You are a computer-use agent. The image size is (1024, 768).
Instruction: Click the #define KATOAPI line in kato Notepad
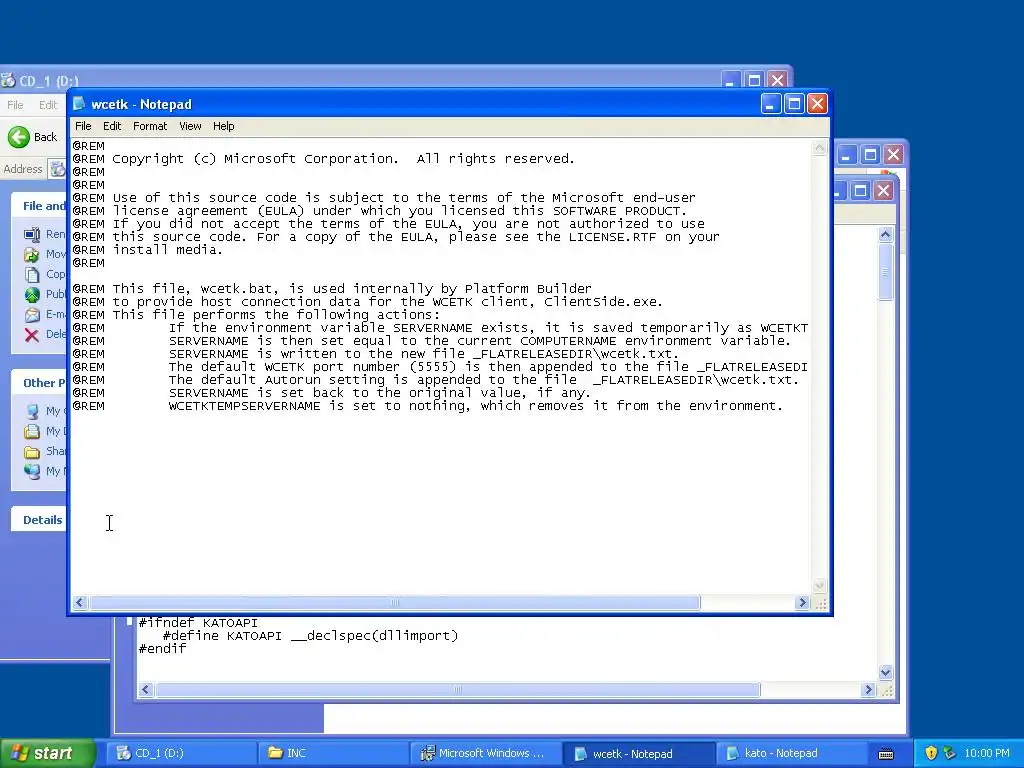310,635
